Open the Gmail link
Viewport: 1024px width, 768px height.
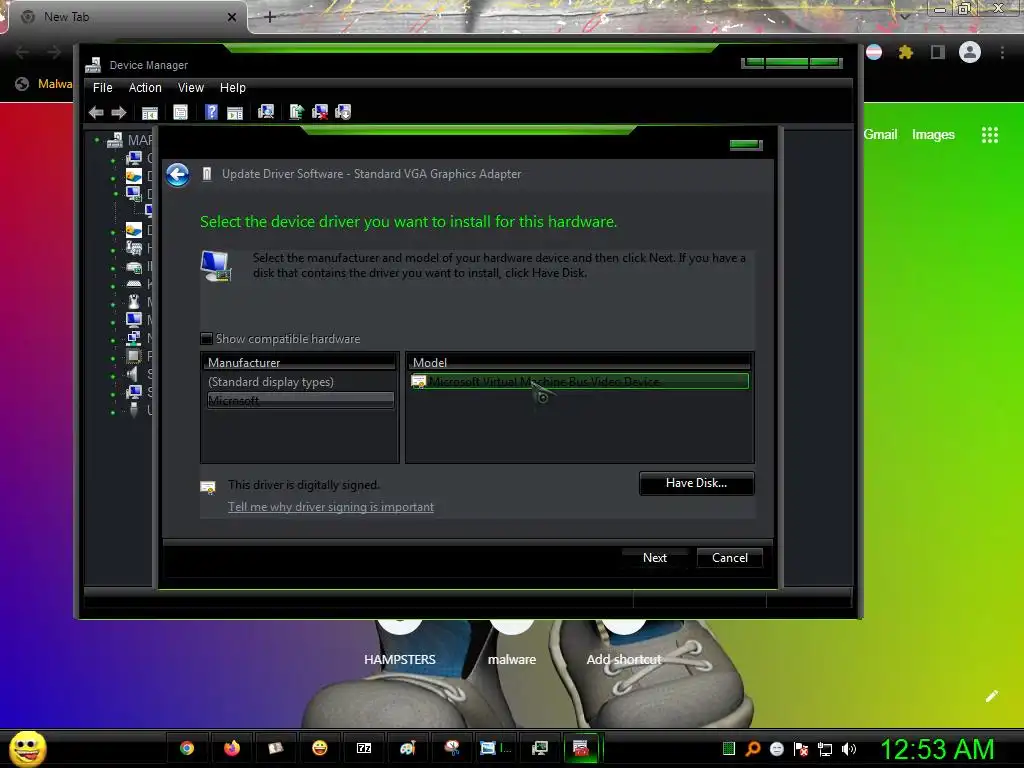[x=880, y=135]
